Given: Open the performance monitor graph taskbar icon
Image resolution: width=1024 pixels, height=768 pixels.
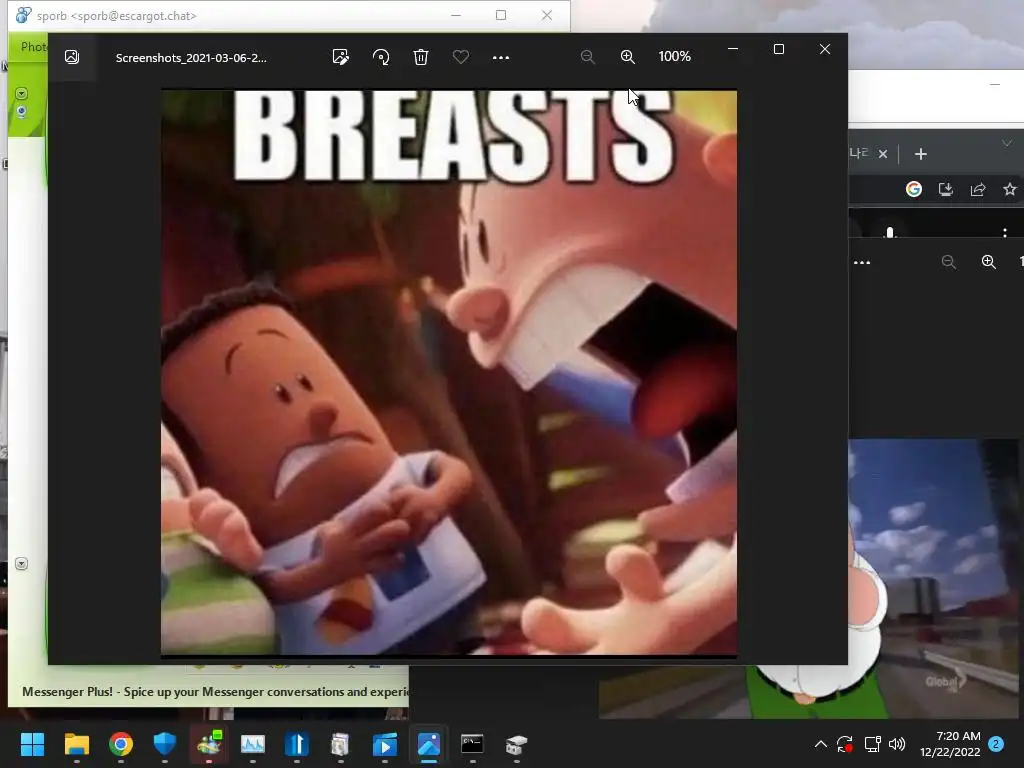Looking at the screenshot, I should (253, 744).
